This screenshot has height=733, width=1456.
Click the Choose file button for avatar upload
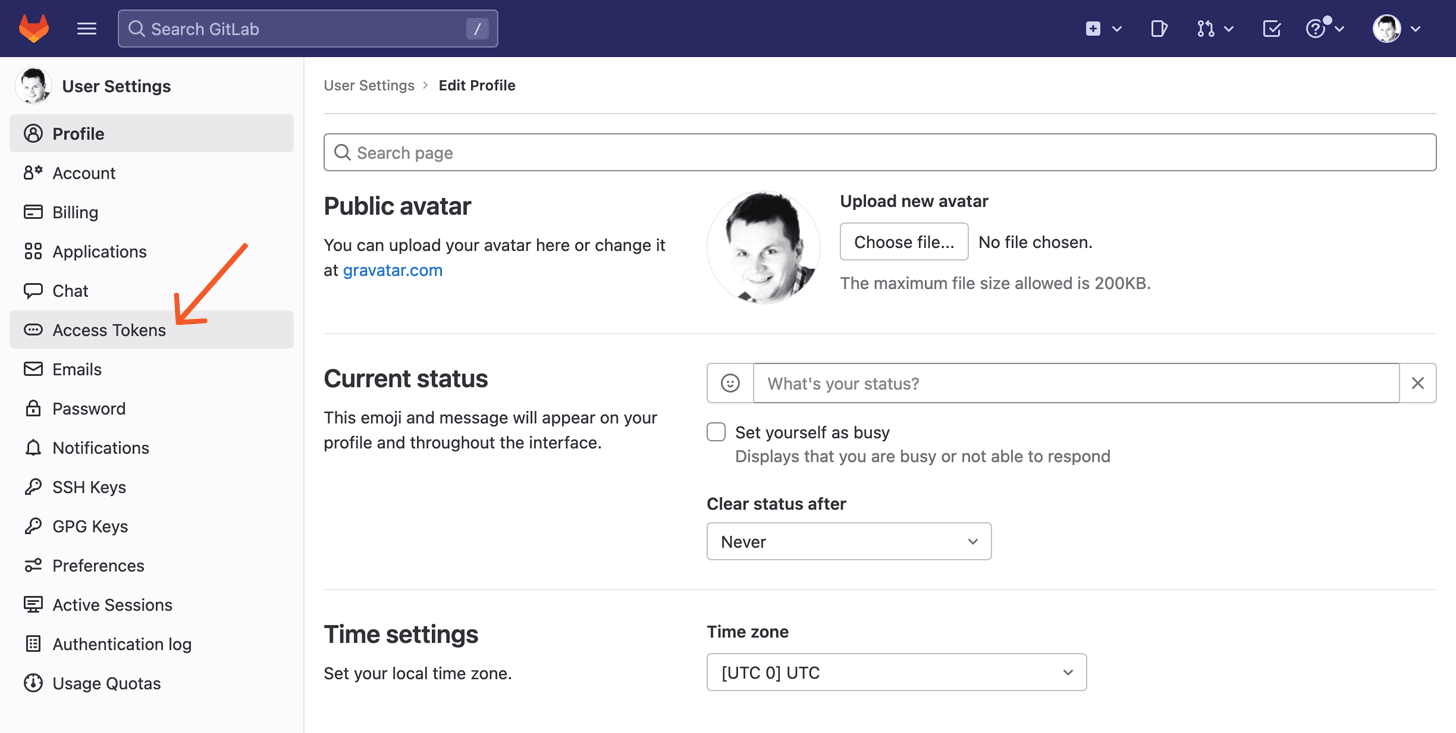pos(903,241)
